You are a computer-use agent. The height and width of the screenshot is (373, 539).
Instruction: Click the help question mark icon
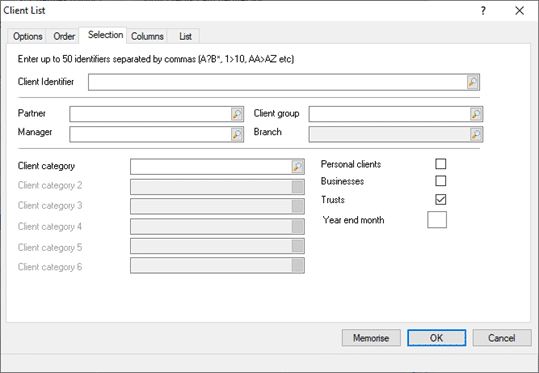point(483,11)
